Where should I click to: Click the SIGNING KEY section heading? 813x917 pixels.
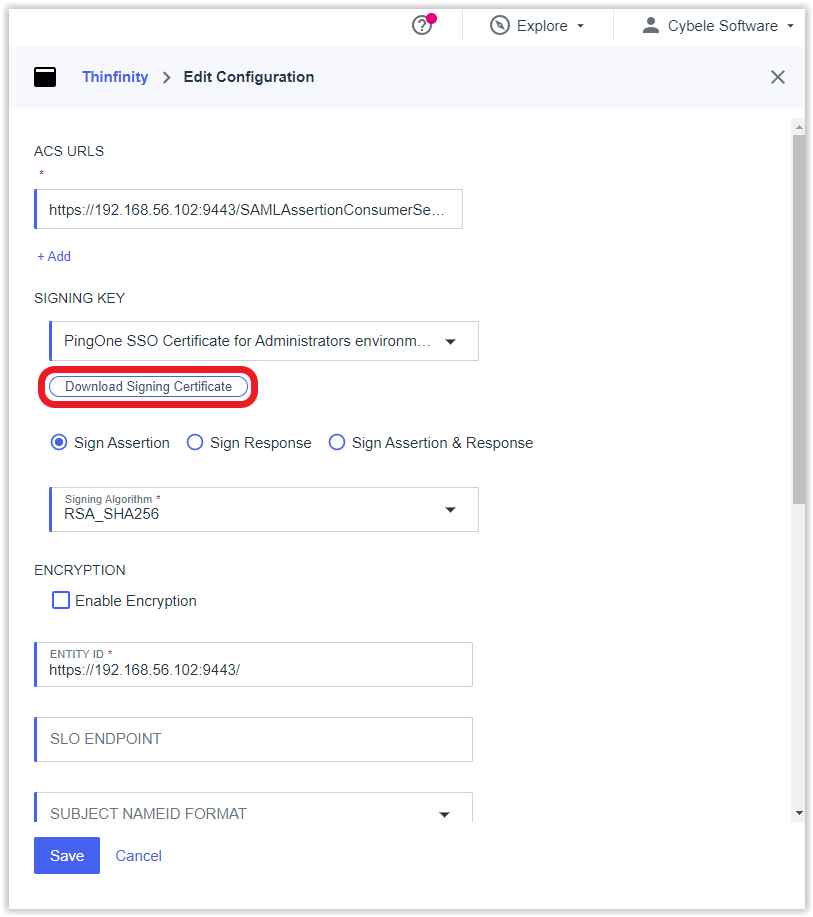[x=80, y=298]
